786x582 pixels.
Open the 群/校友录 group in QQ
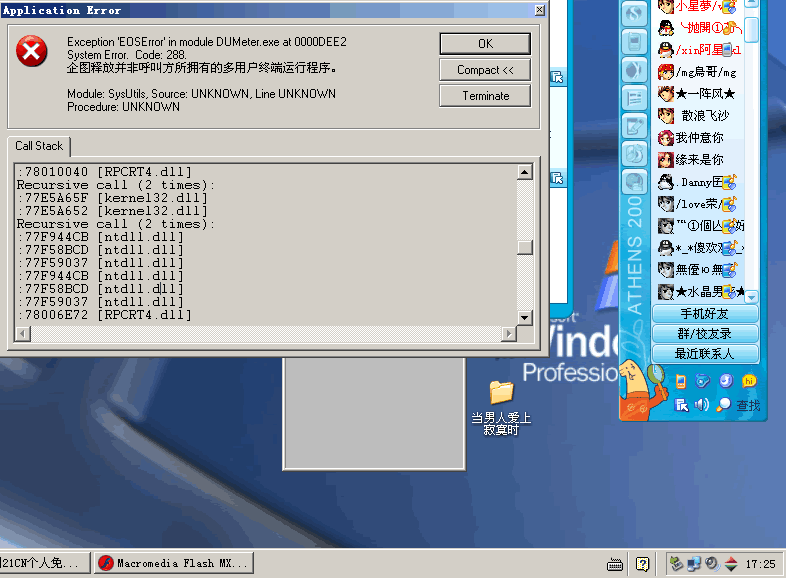click(705, 334)
